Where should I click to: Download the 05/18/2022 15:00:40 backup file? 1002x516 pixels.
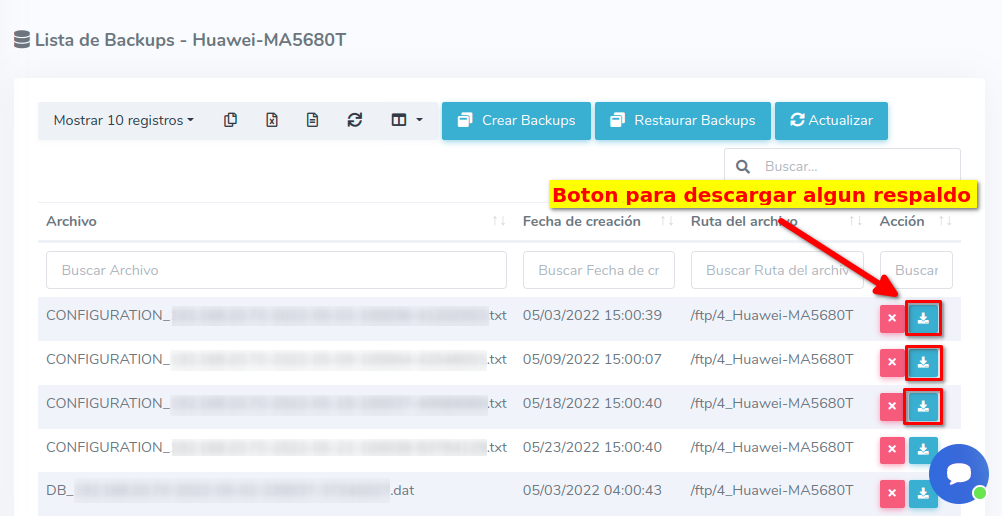[x=923, y=406]
